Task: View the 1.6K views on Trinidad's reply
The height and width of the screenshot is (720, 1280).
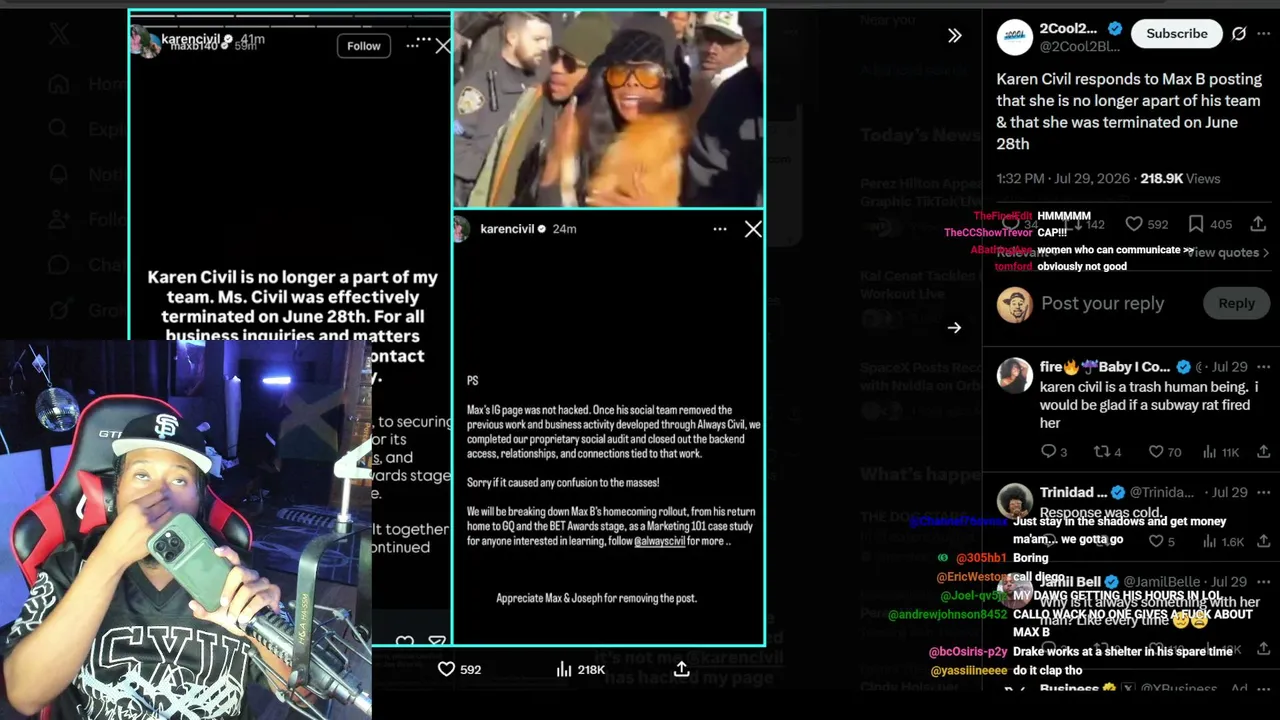Action: click(x=1224, y=541)
